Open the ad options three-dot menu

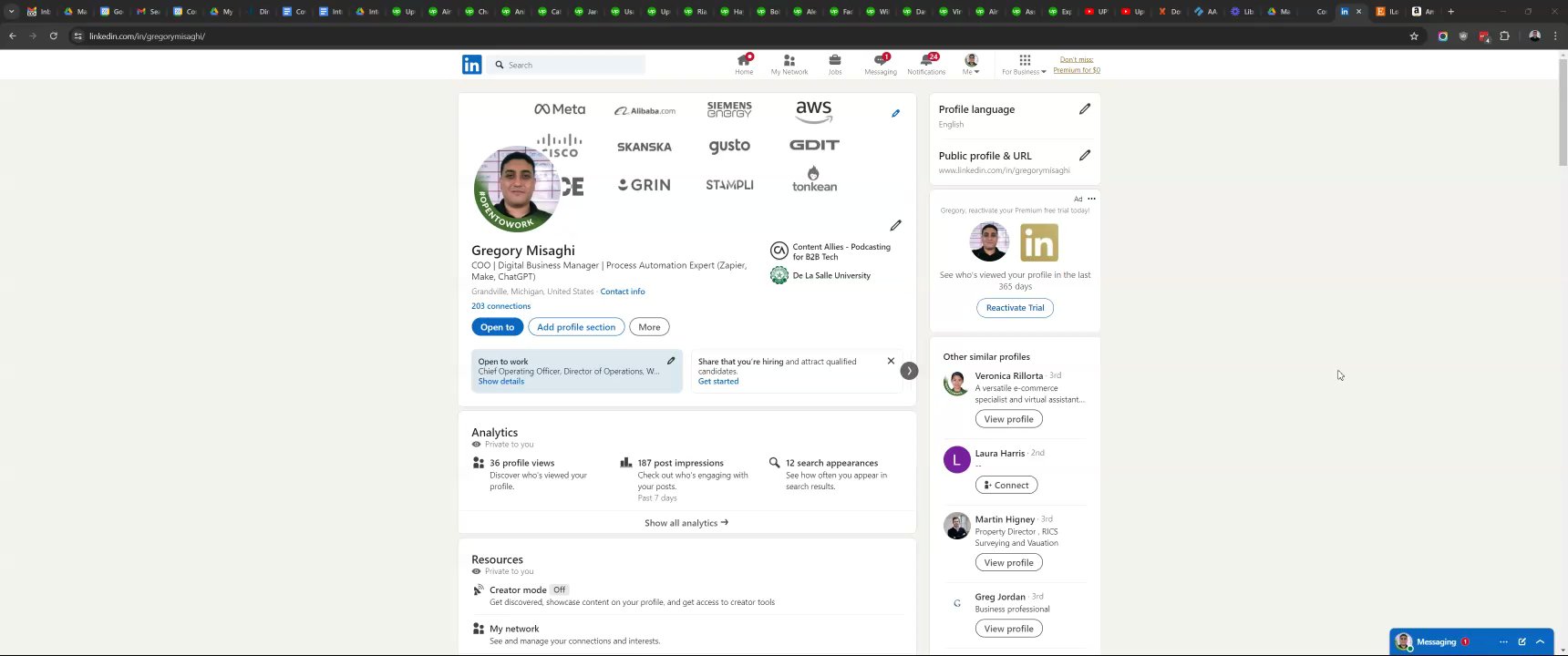coord(1091,199)
